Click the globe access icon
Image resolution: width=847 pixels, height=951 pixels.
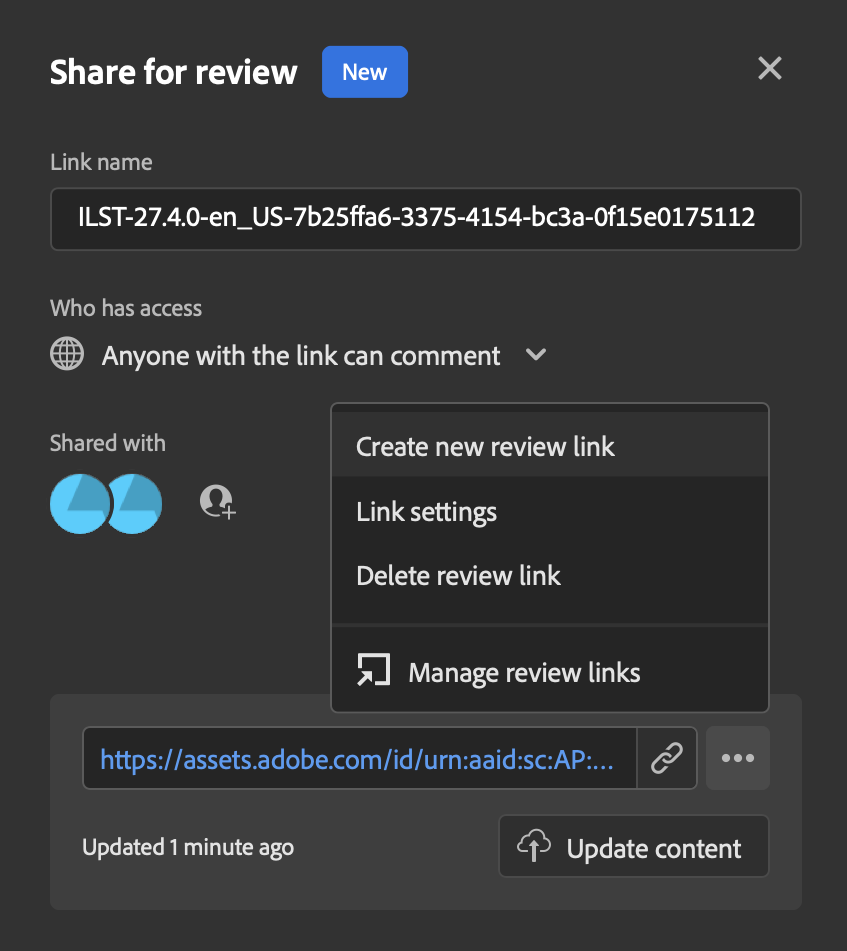(66, 355)
